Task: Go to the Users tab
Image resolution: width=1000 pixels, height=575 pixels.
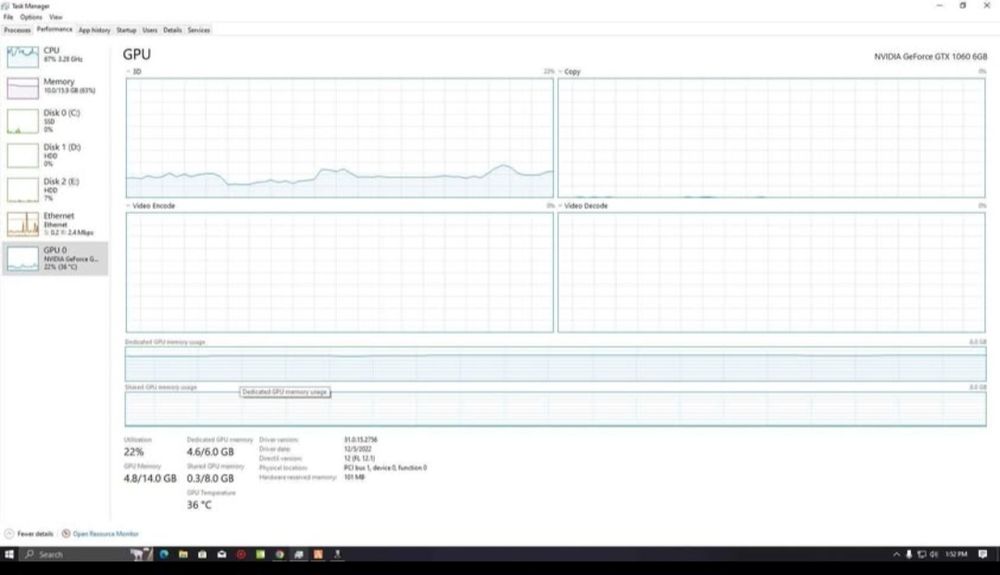Action: pos(150,30)
